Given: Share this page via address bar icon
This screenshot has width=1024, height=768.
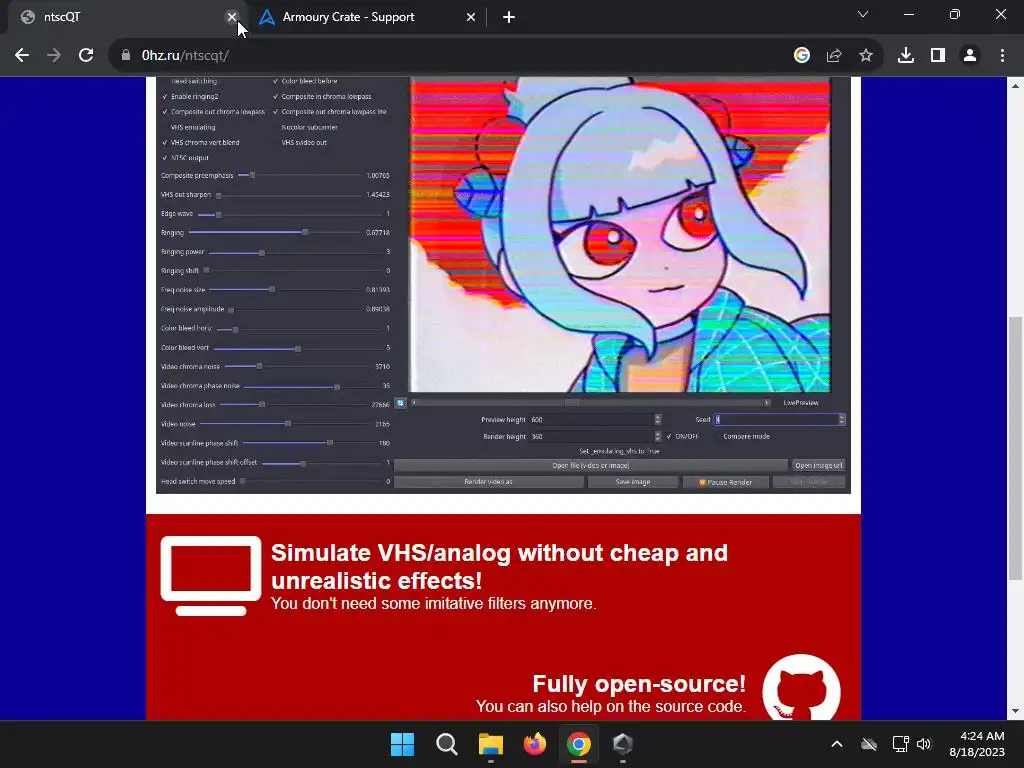Looking at the screenshot, I should [834, 56].
